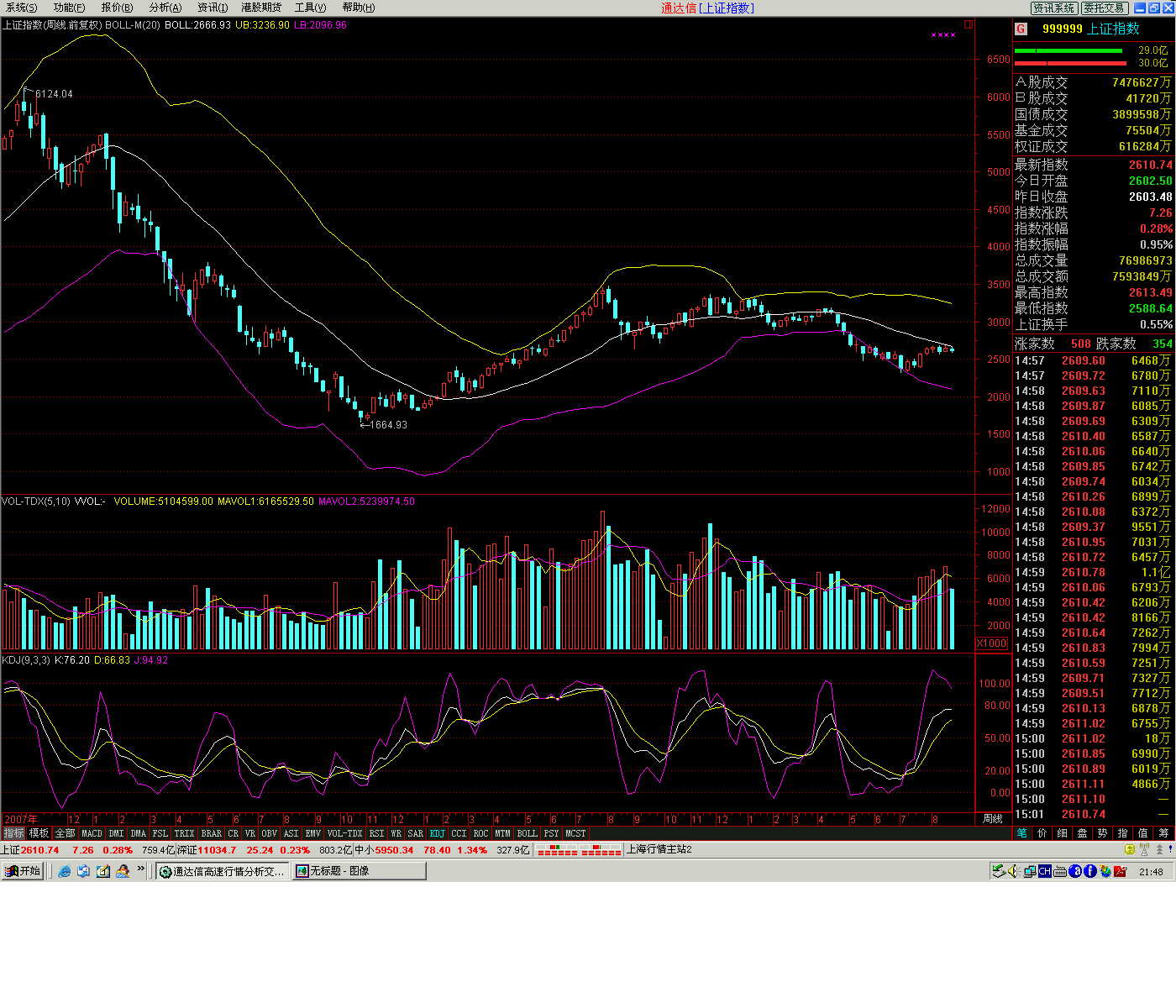The width and height of the screenshot is (1176, 1008).
Task: Switch indicator to BRAR
Action: pyautogui.click(x=212, y=833)
